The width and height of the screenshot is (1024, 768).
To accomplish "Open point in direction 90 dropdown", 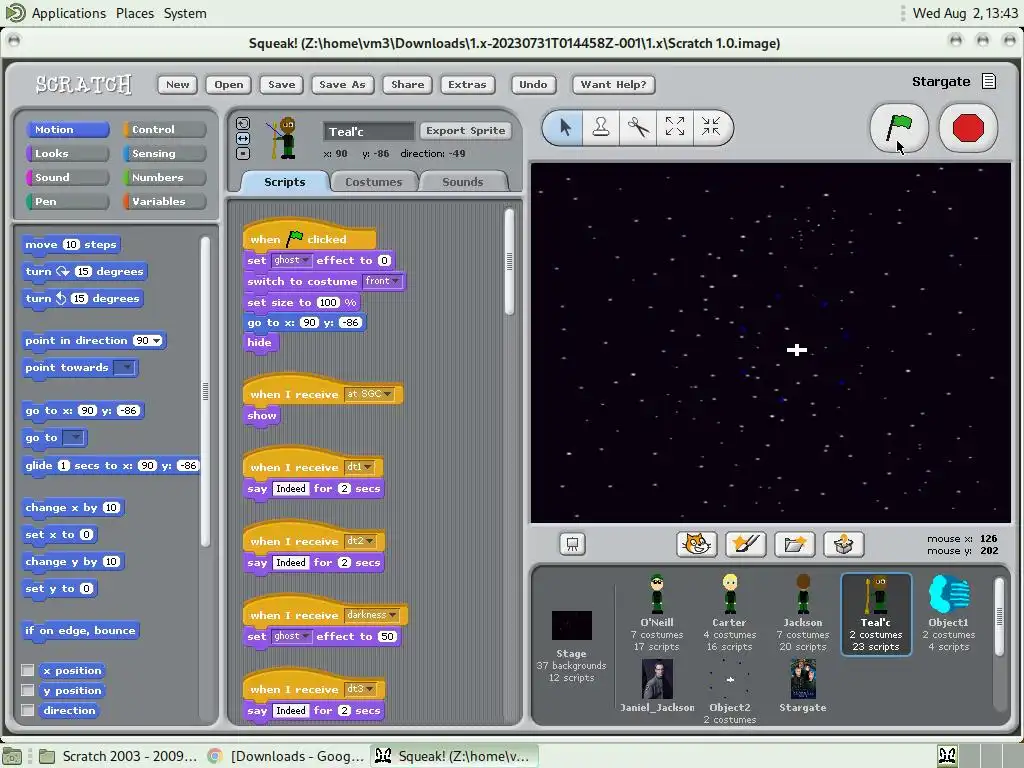I will point(156,340).
